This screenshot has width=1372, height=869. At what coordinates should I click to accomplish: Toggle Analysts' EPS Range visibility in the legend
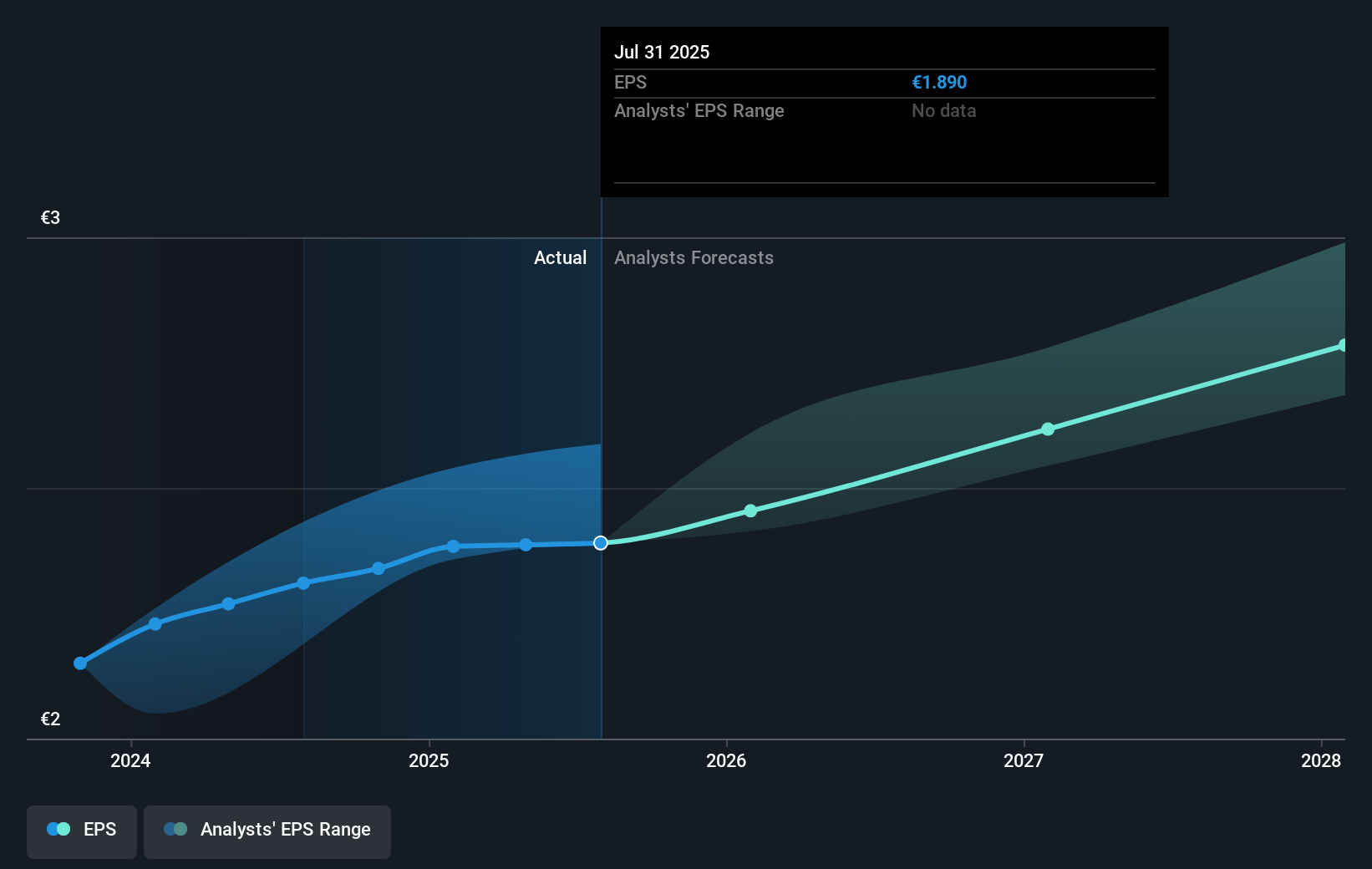click(267, 831)
